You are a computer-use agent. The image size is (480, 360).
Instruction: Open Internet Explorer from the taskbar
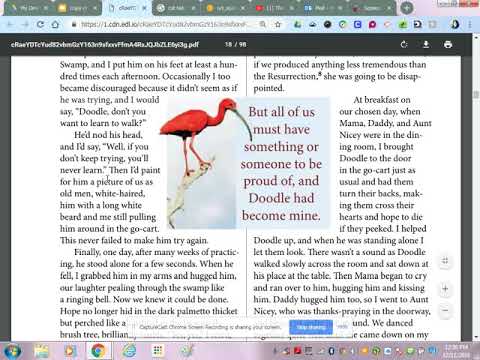[x=128, y=351]
